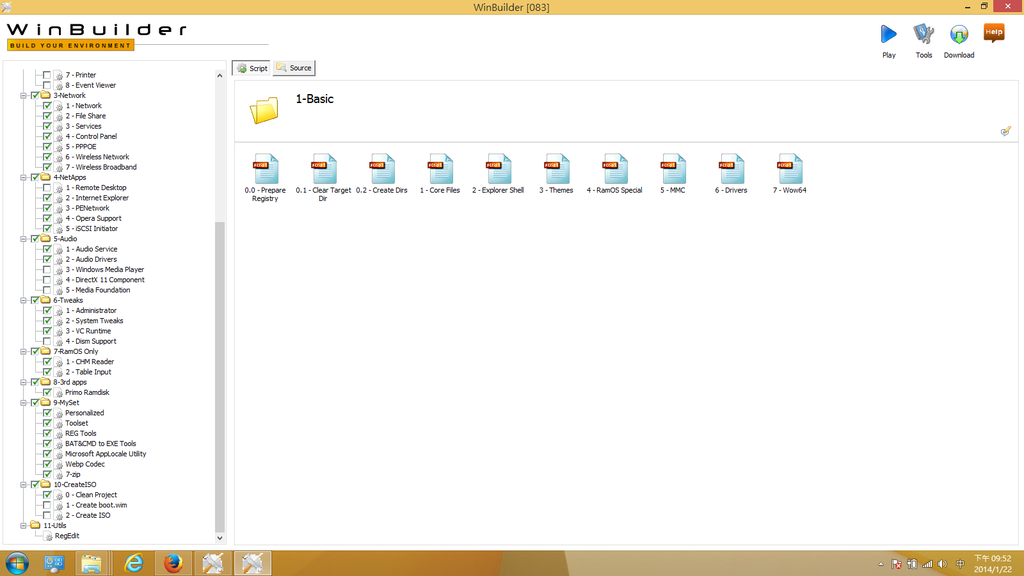This screenshot has width=1024, height=576.
Task: Collapse the 3-Network tree node
Action: [24, 95]
